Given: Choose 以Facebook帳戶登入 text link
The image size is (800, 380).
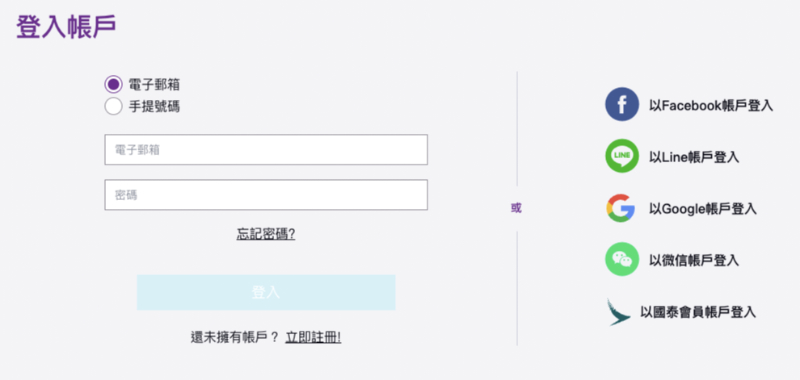Looking at the screenshot, I should [x=711, y=106].
